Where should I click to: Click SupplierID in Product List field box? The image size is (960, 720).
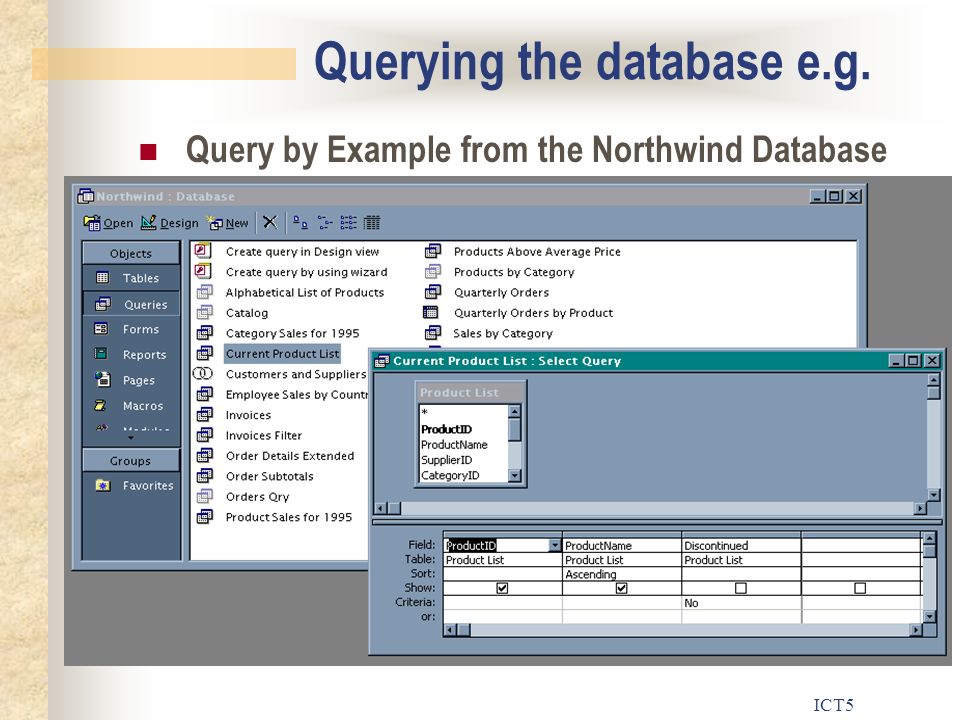click(x=446, y=460)
